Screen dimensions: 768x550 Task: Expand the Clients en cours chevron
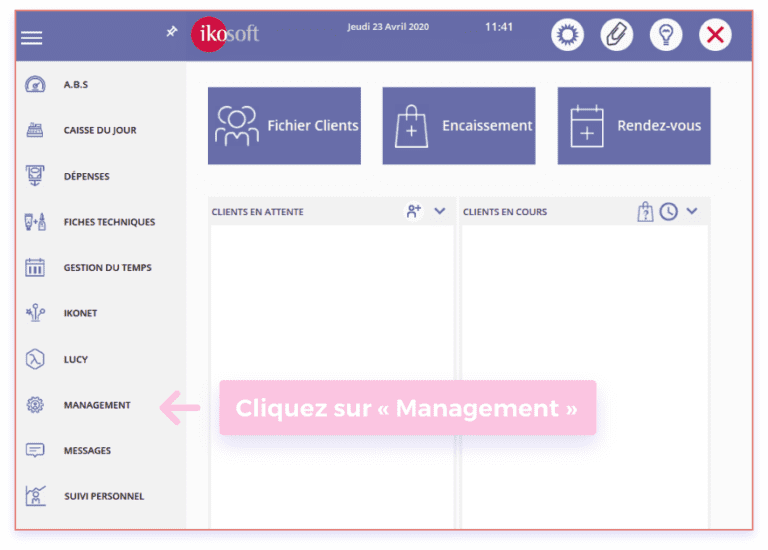click(x=692, y=211)
